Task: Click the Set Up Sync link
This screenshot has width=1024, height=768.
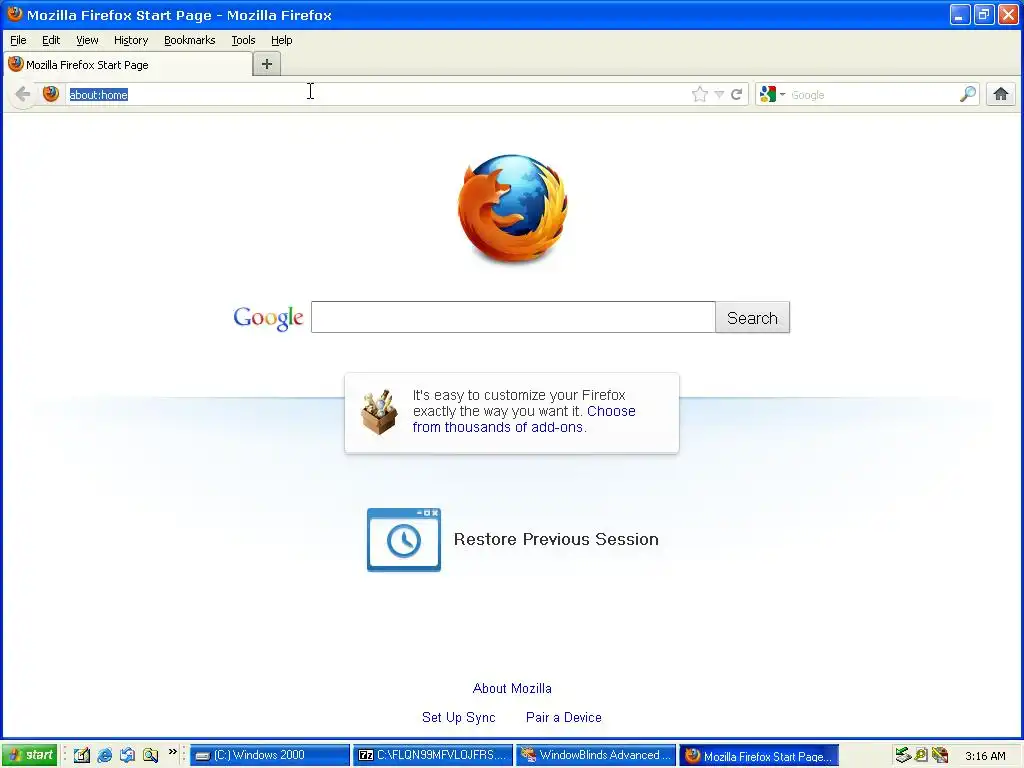Action: [x=458, y=717]
